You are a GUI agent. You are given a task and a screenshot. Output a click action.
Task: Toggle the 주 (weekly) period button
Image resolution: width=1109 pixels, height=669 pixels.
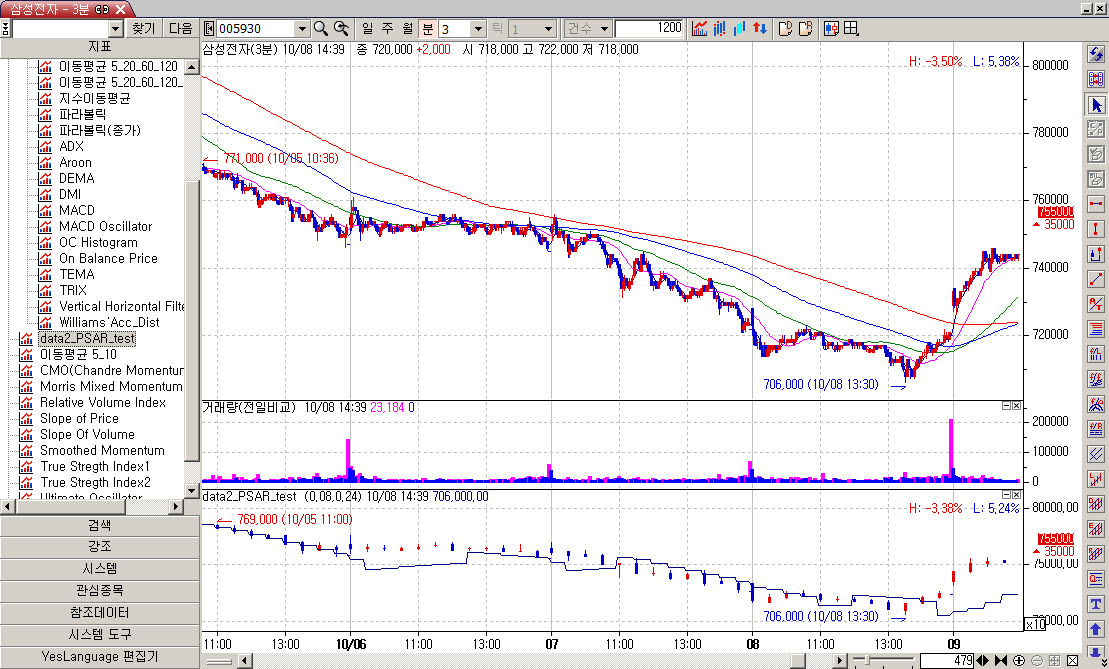click(385, 29)
